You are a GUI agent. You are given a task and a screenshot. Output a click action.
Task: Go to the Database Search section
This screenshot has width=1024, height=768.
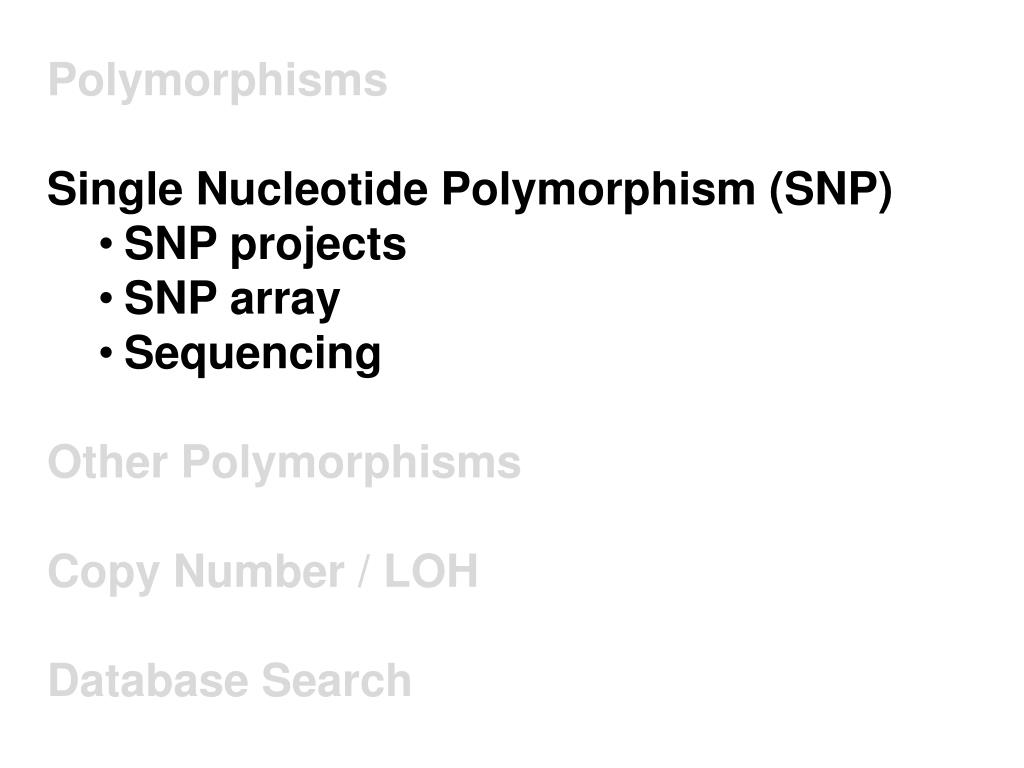(x=229, y=680)
